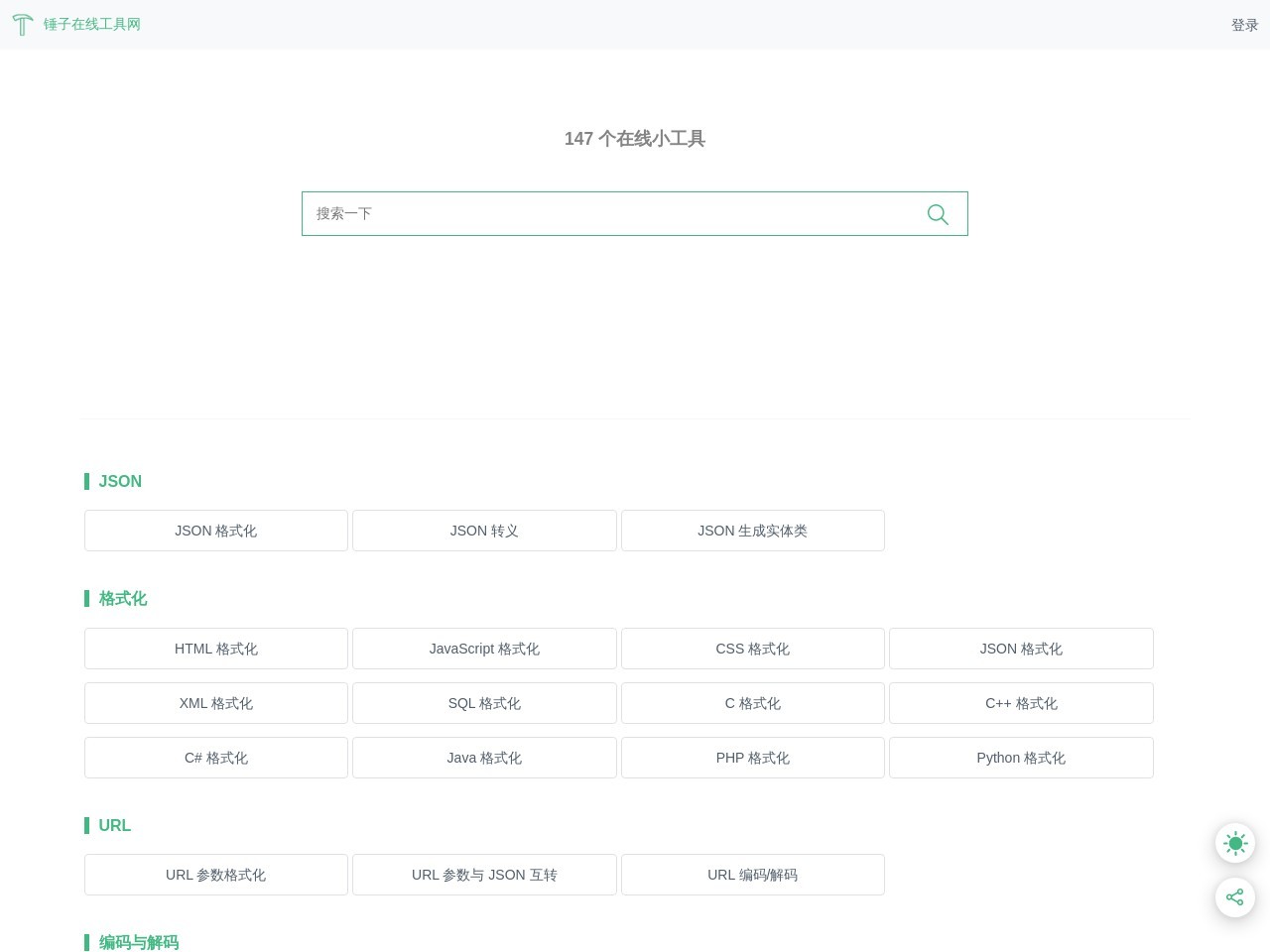Click the magnifier search icon
Viewport: 1270px width, 952px height.
click(938, 214)
